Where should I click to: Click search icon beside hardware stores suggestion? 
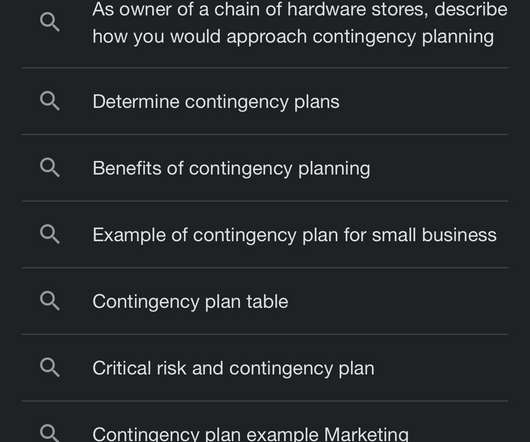(50, 22)
